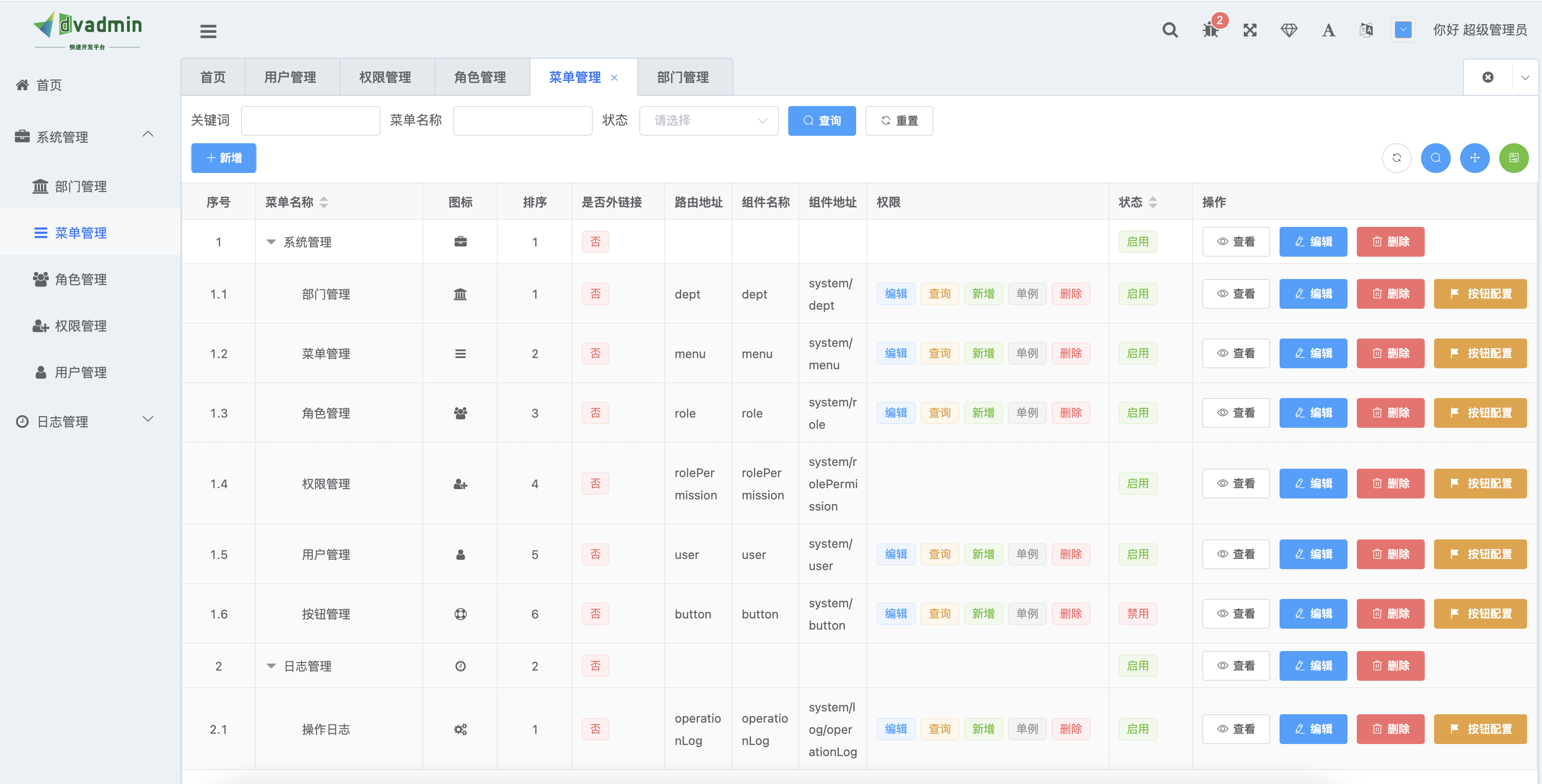Click the round blue search toggle icon
The width and height of the screenshot is (1542, 784).
[x=1435, y=158]
